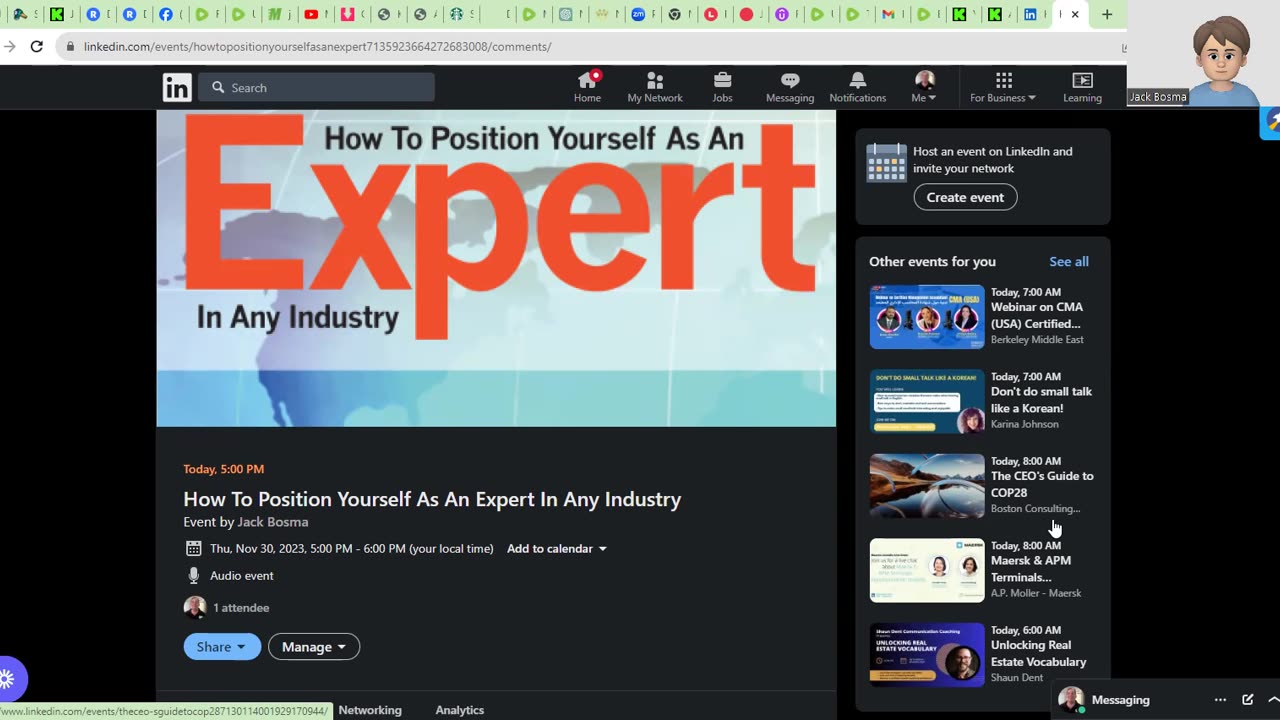Compose new message in messaging overlay

(1248, 700)
